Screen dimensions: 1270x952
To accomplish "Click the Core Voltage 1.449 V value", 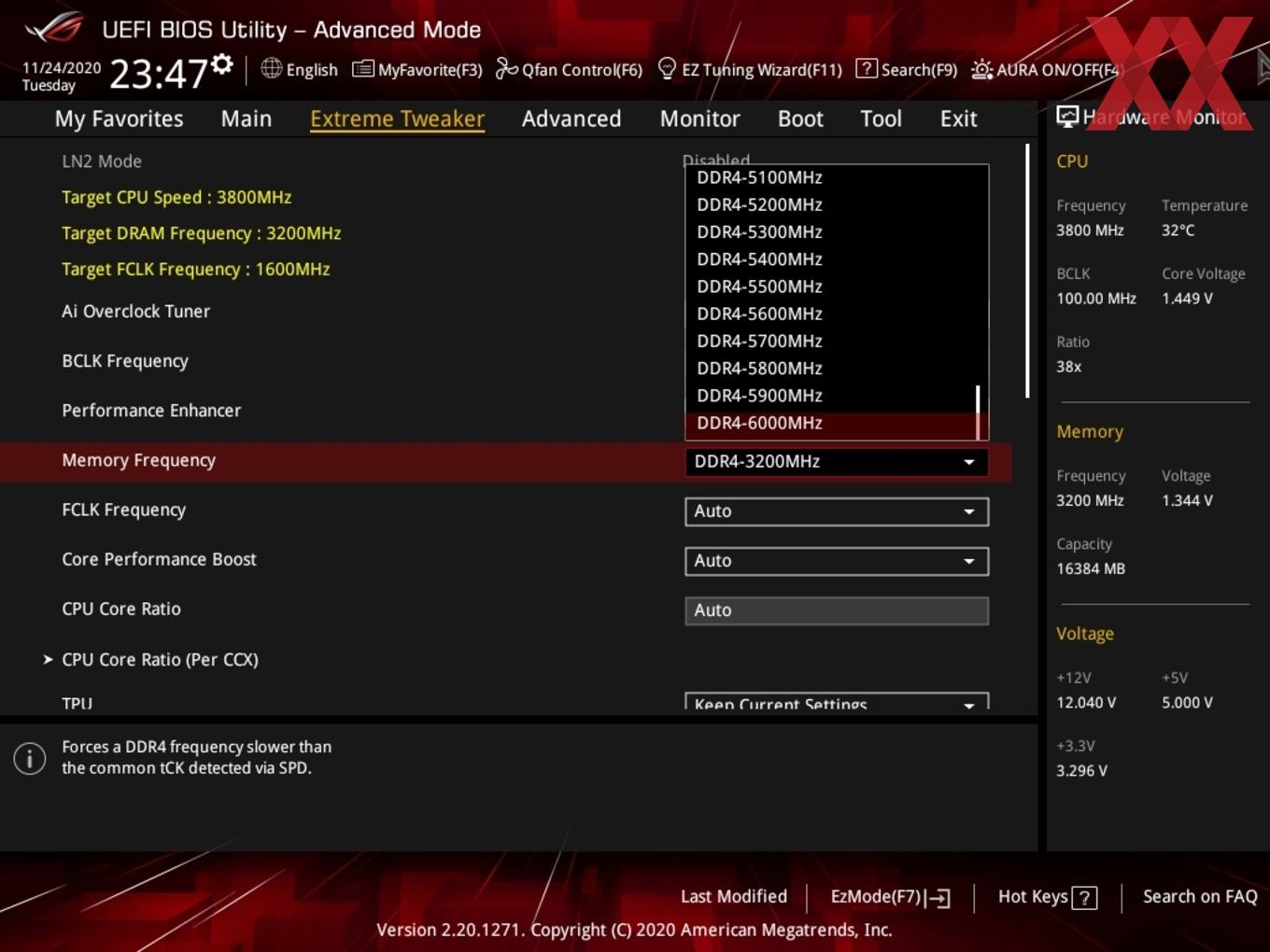I will point(1187,299).
